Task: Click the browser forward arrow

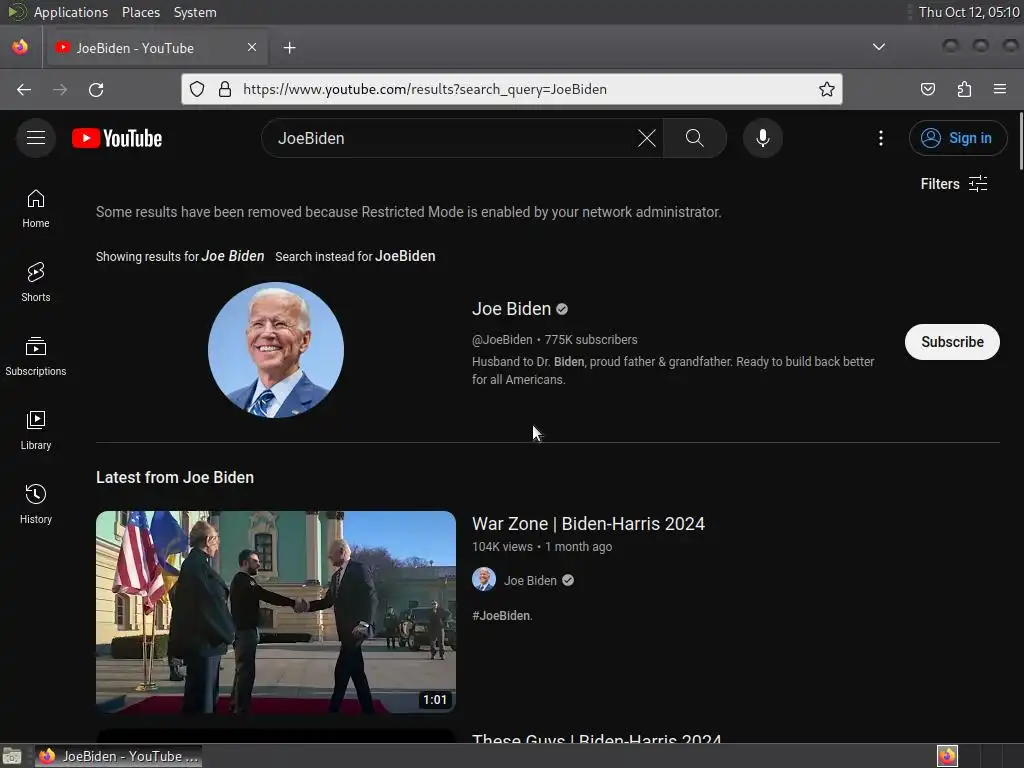Action: click(60, 89)
